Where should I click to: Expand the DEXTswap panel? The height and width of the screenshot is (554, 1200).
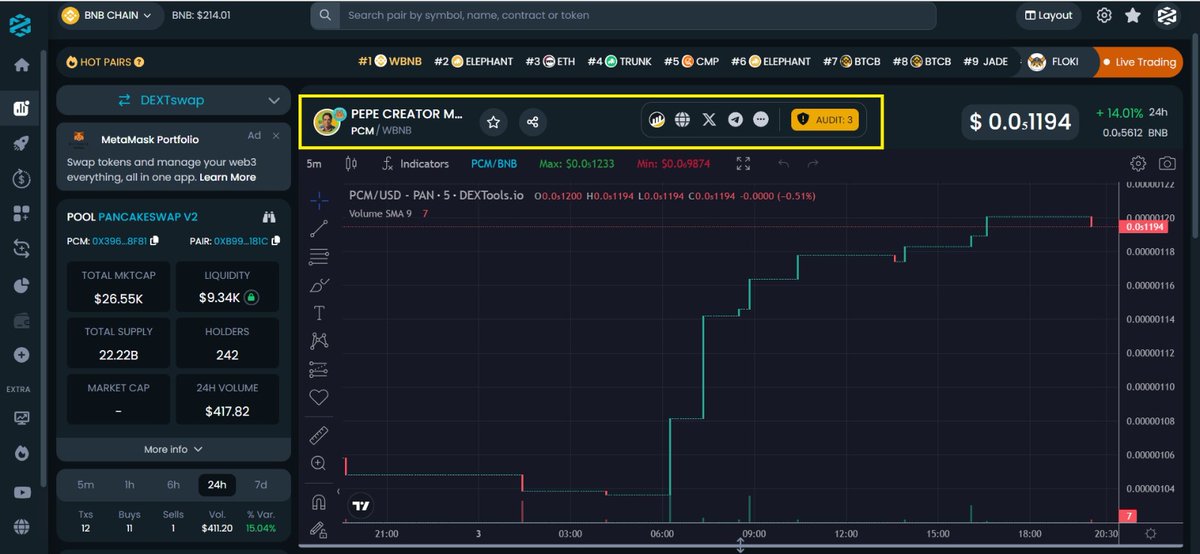point(174,101)
